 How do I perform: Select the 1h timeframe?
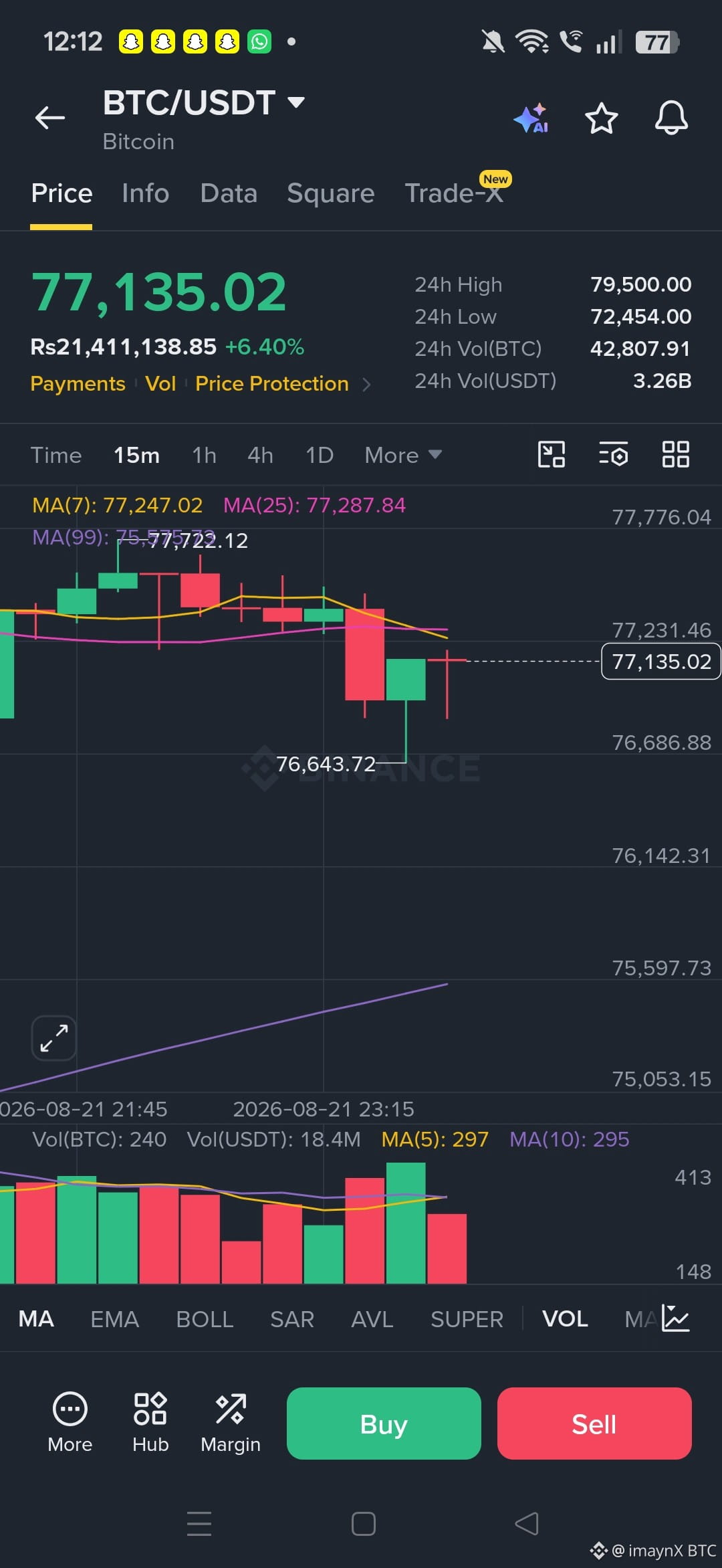204,456
